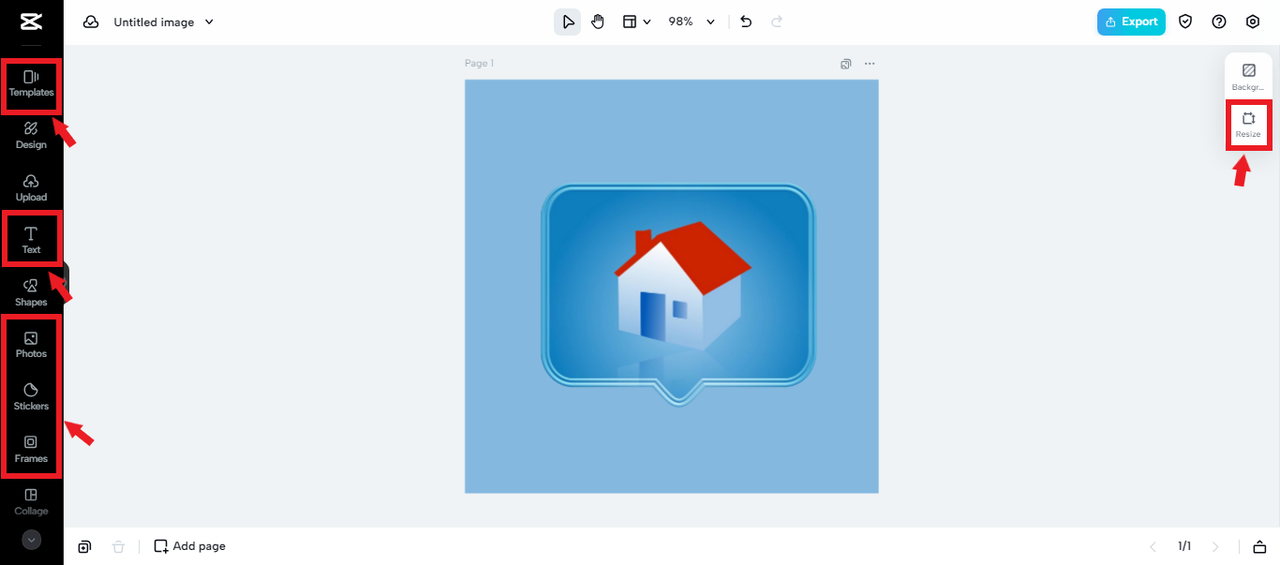Expand more sidebar tools with down chevron

(31, 540)
